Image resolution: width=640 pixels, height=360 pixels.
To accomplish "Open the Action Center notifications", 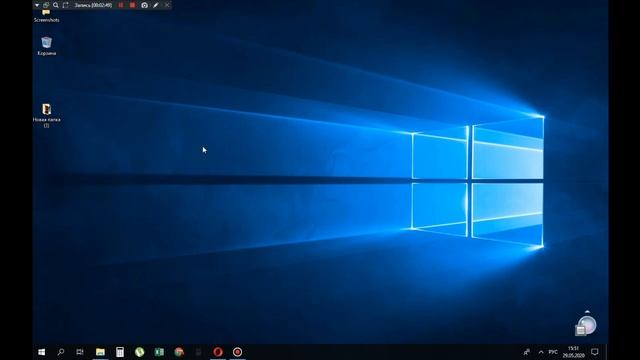I will (x=595, y=352).
